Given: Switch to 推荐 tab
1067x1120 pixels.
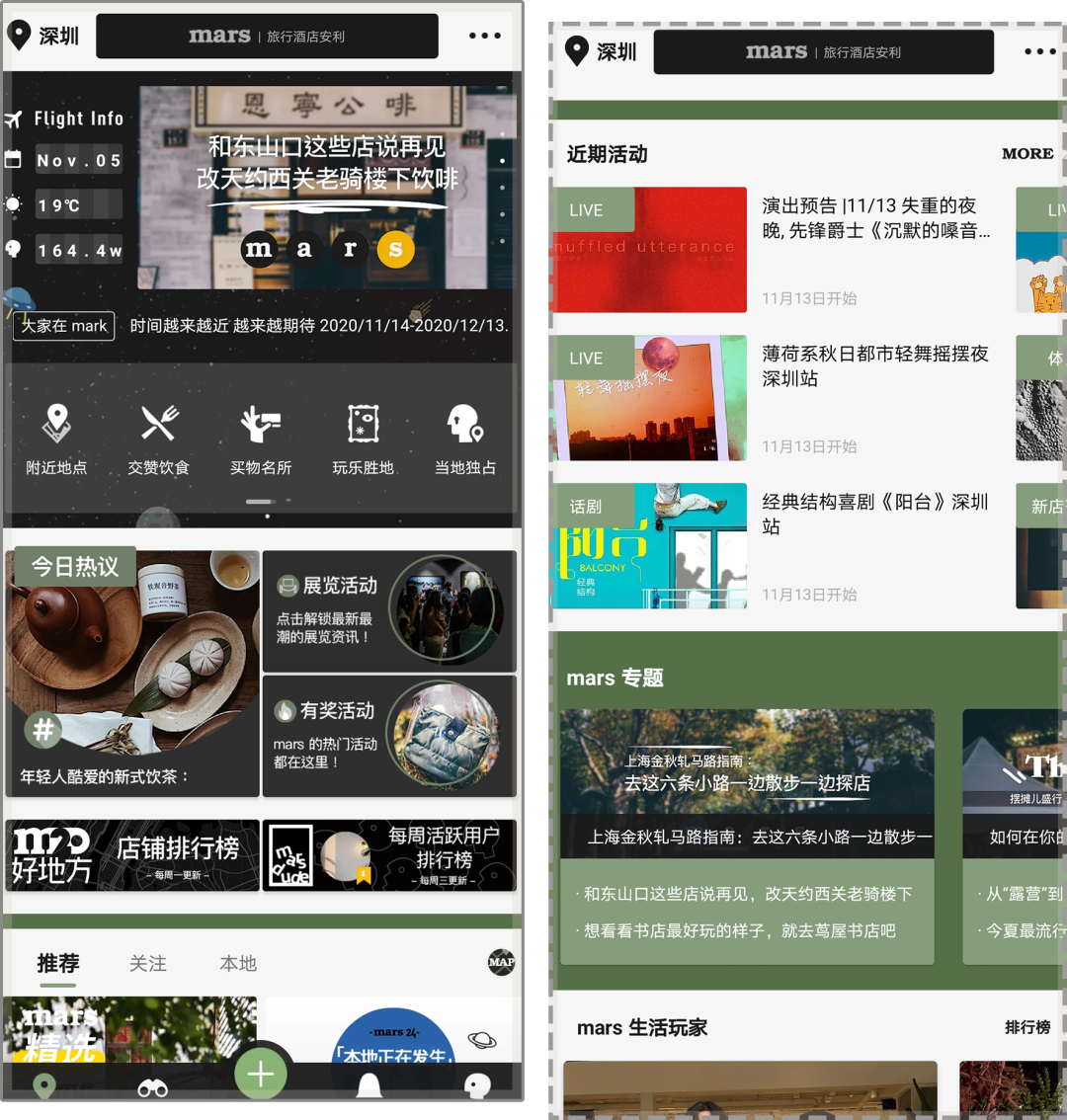Looking at the screenshot, I should pyautogui.click(x=58, y=964).
